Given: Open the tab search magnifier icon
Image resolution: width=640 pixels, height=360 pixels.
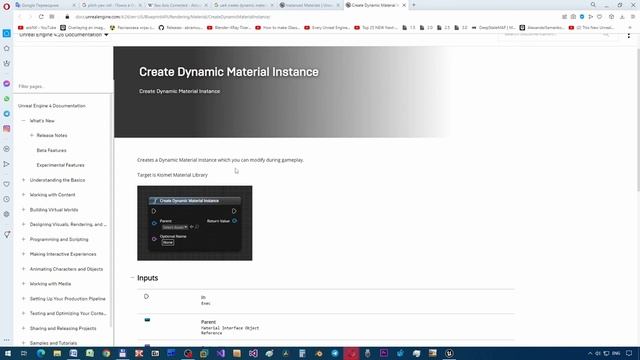Looking at the screenshot, I should point(593,5).
